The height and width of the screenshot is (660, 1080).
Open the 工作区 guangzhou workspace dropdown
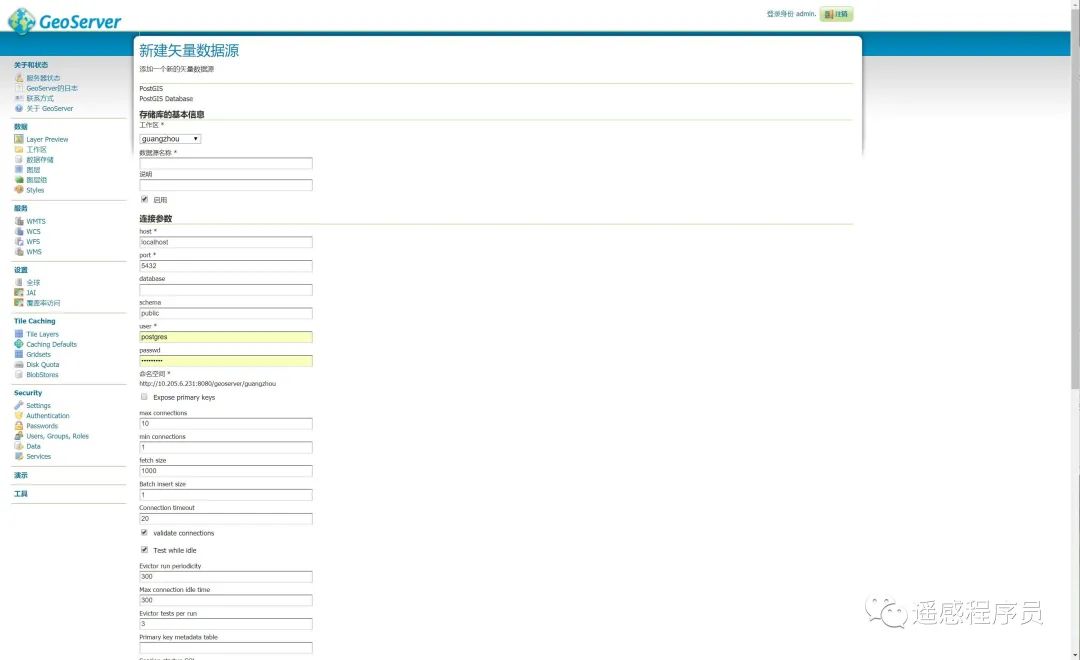tap(170, 138)
